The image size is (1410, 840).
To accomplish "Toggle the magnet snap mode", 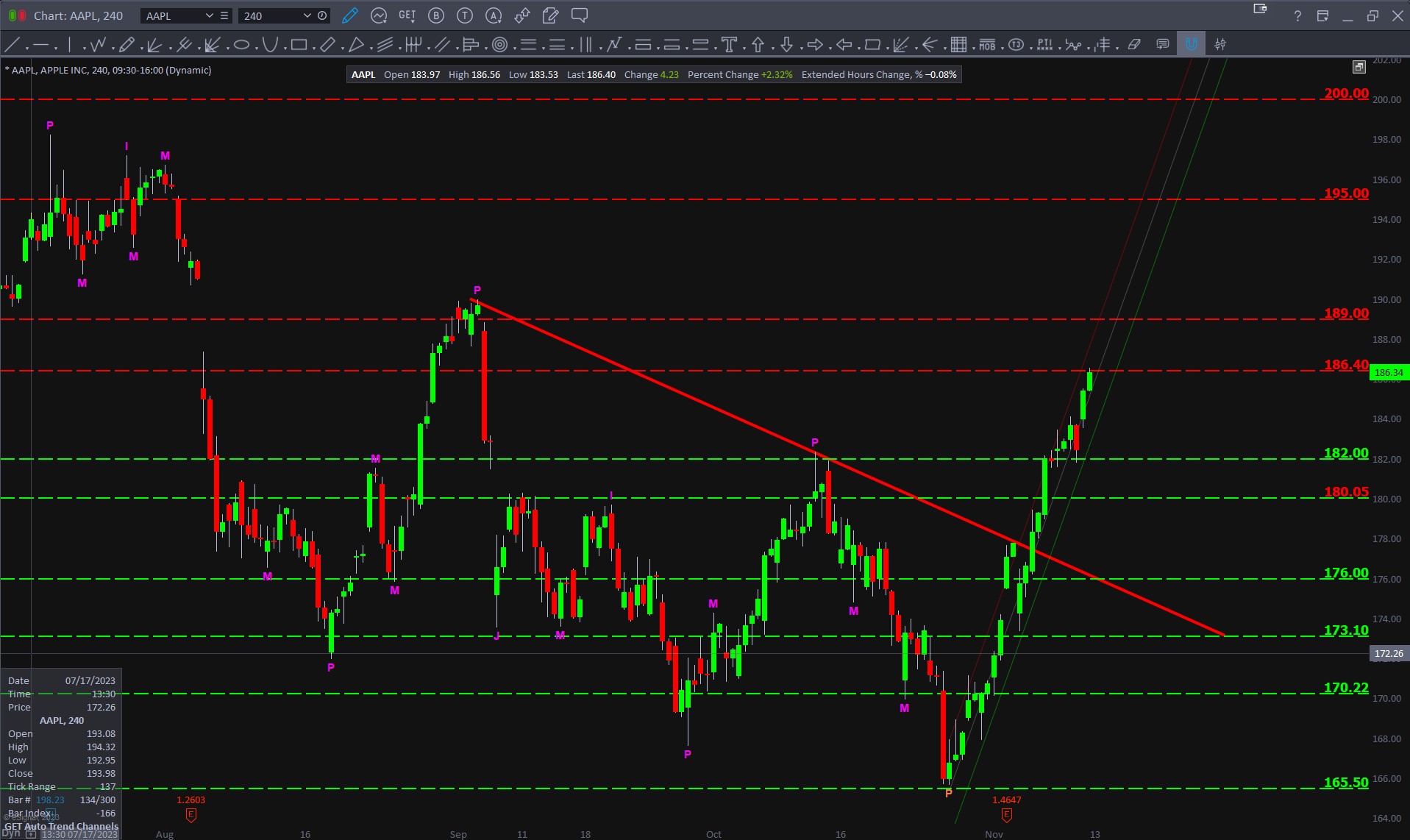I will pyautogui.click(x=1191, y=45).
